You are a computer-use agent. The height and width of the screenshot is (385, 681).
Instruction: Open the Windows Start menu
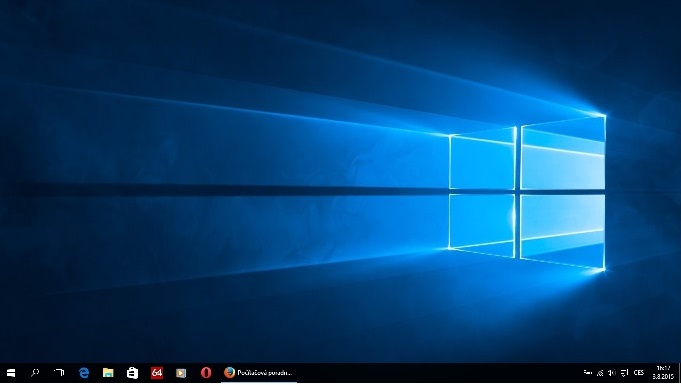point(11,373)
